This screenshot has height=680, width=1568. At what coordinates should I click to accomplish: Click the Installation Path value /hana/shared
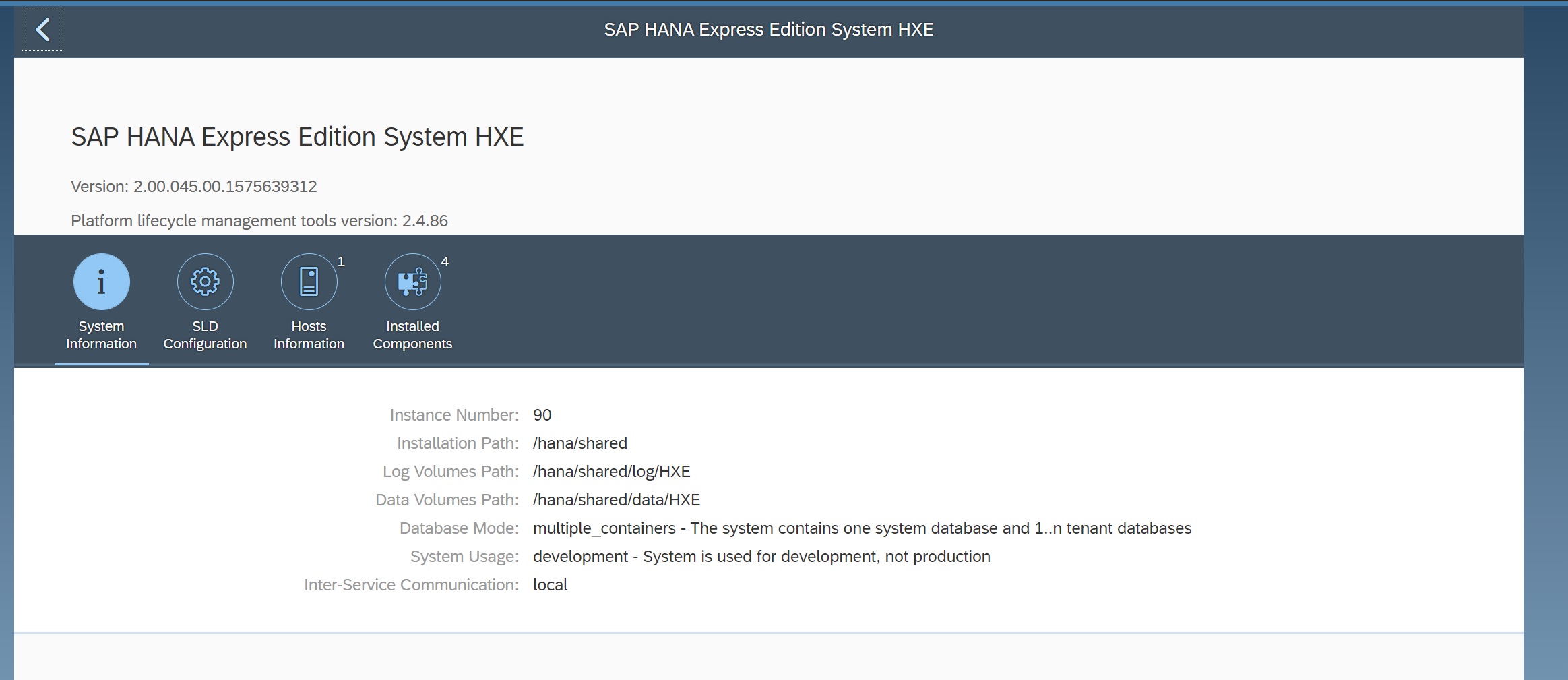click(579, 443)
